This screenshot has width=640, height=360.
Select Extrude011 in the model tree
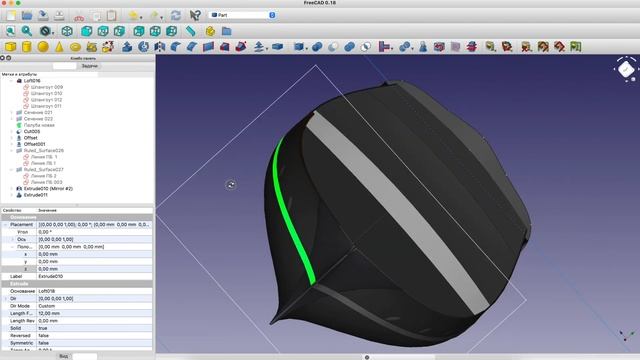pos(36,195)
